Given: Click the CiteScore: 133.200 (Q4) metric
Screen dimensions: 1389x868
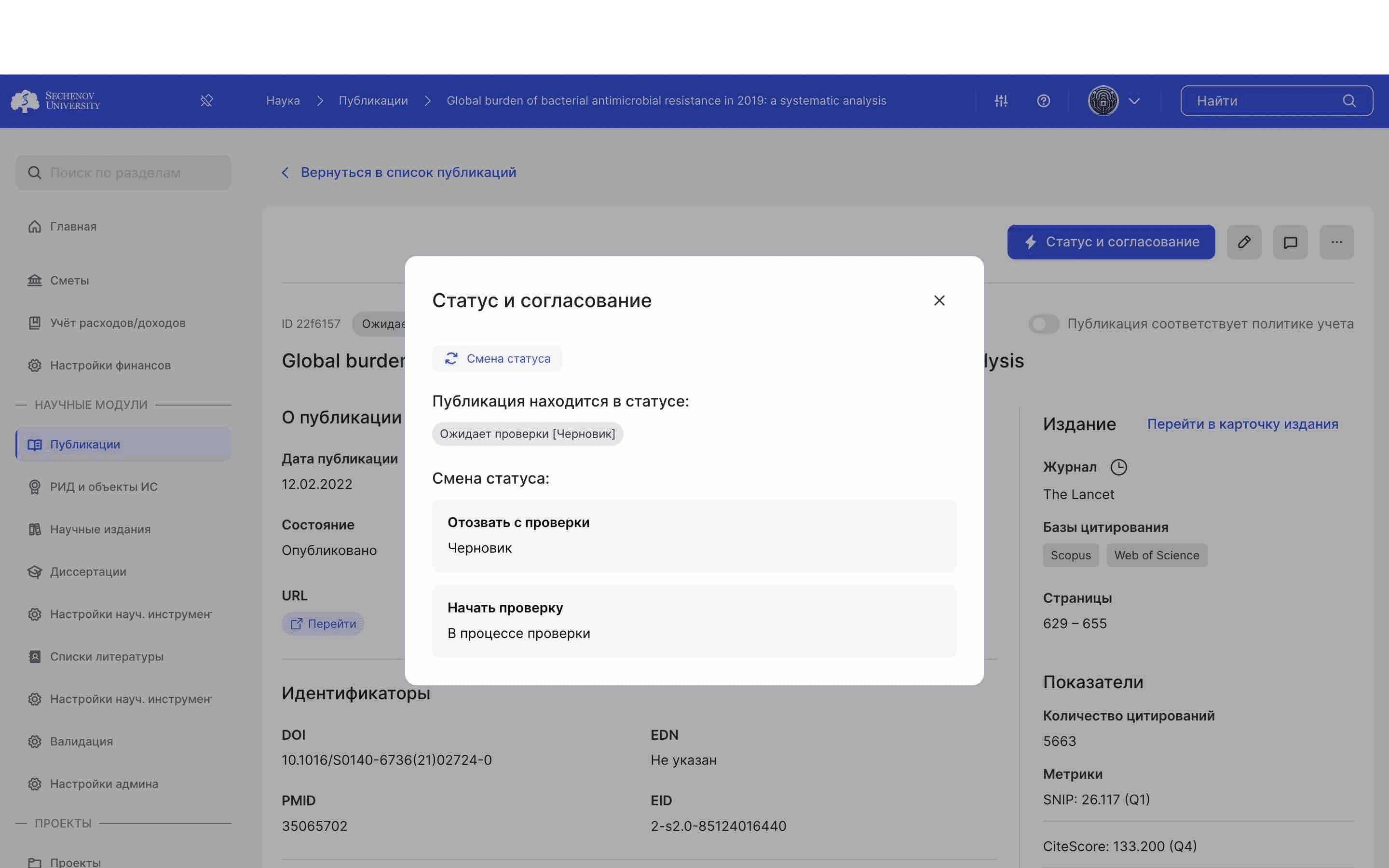Looking at the screenshot, I should click(x=1120, y=847).
